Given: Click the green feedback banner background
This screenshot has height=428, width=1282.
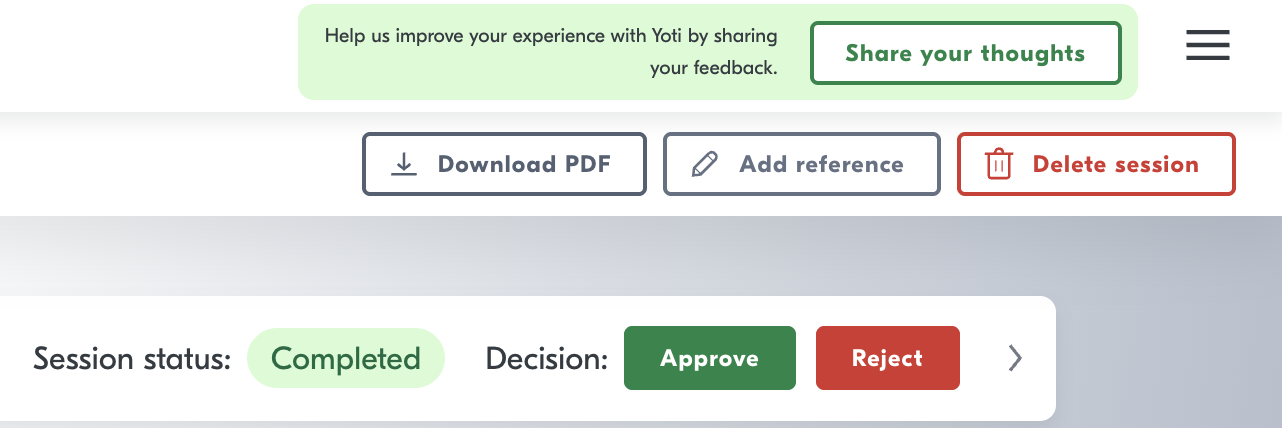Looking at the screenshot, I should click(1130, 85).
